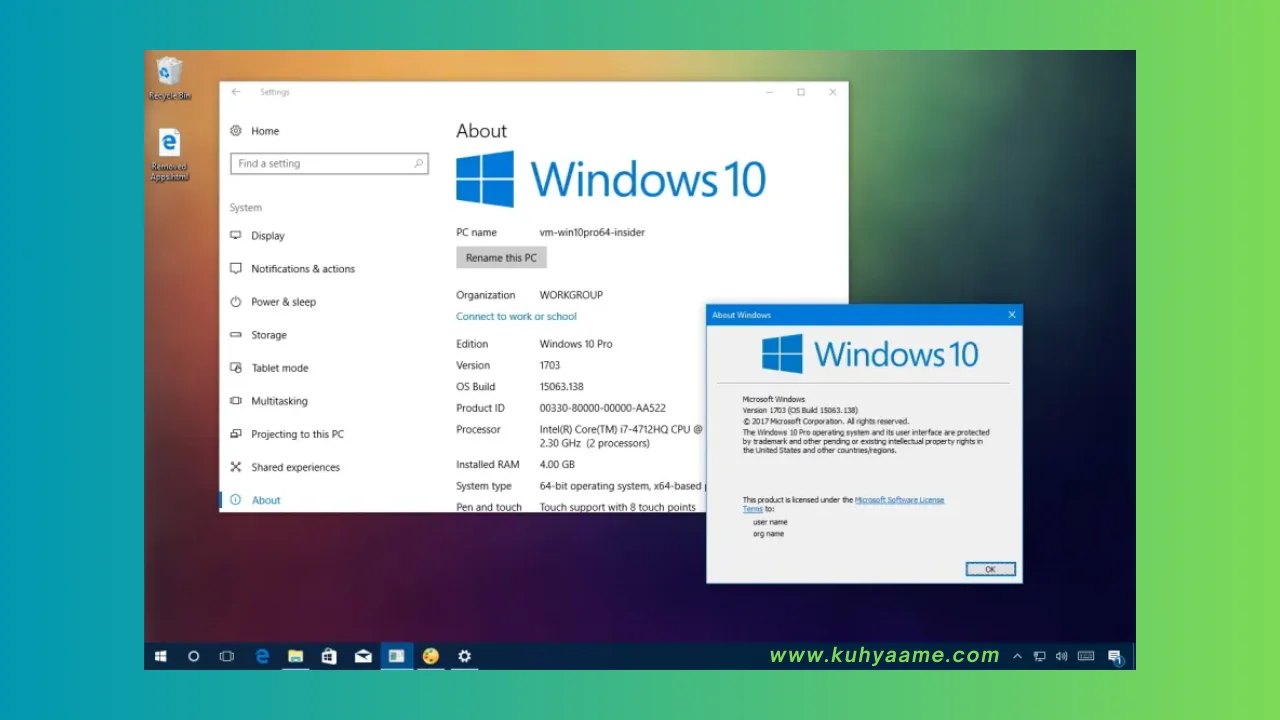Image resolution: width=1280 pixels, height=720 pixels.
Task: Click the Rename this PC button
Action: tap(501, 258)
